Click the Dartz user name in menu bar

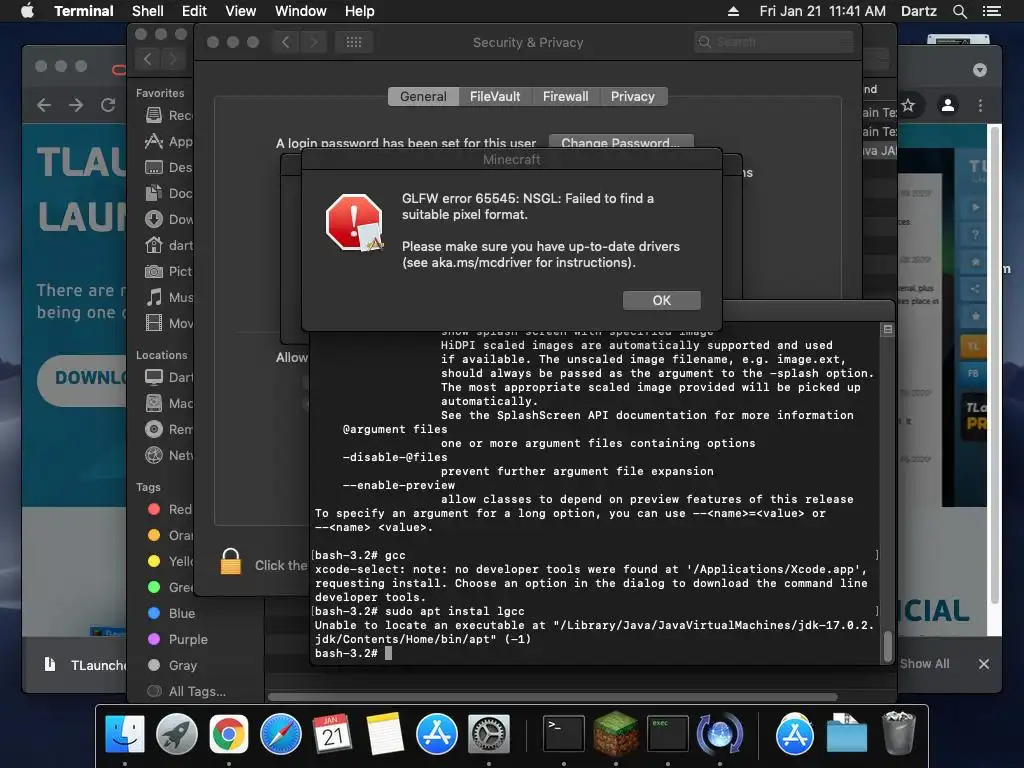[918, 11]
